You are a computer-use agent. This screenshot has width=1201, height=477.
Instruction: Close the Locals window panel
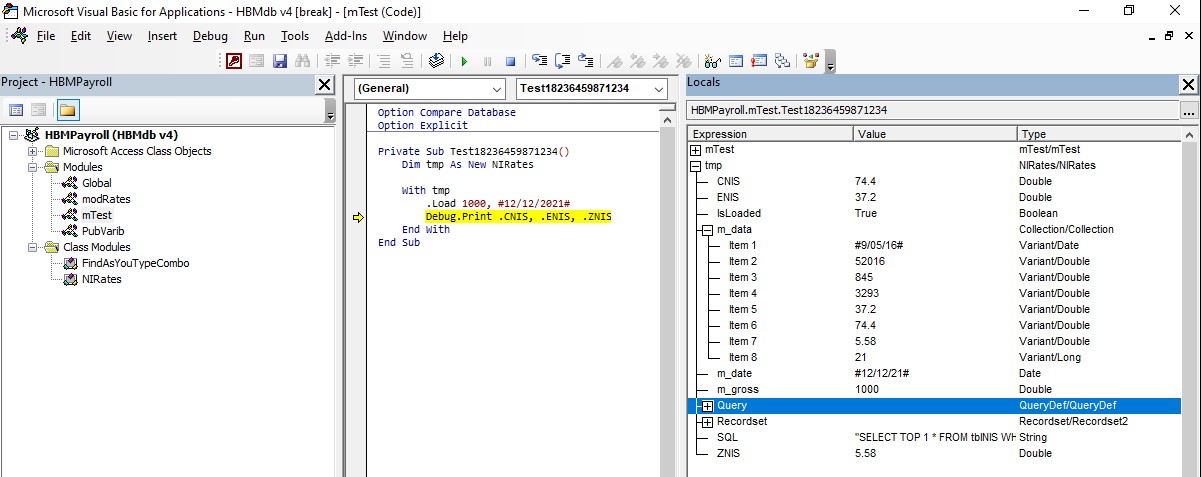1188,85
